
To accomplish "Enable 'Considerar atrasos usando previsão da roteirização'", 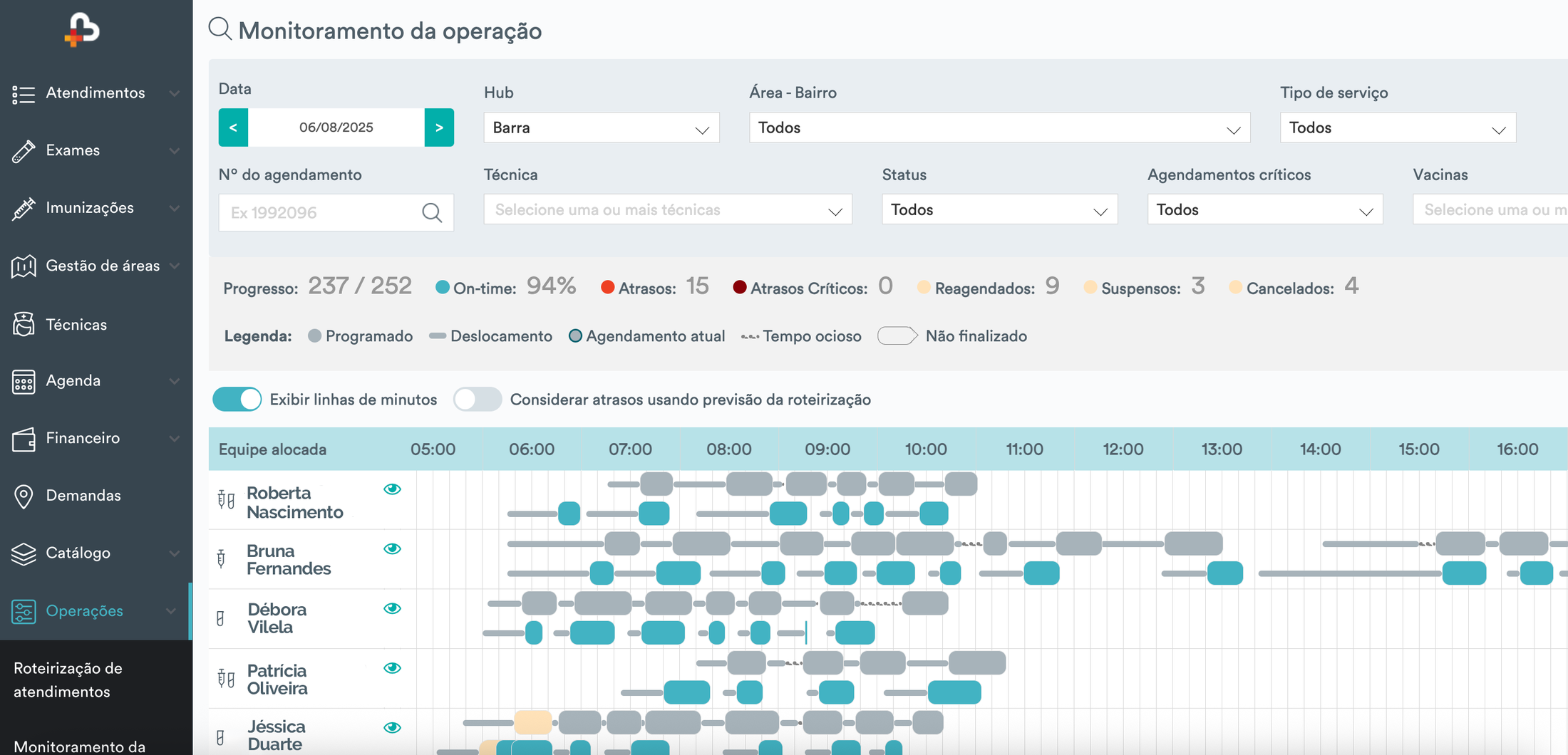I will (478, 400).
